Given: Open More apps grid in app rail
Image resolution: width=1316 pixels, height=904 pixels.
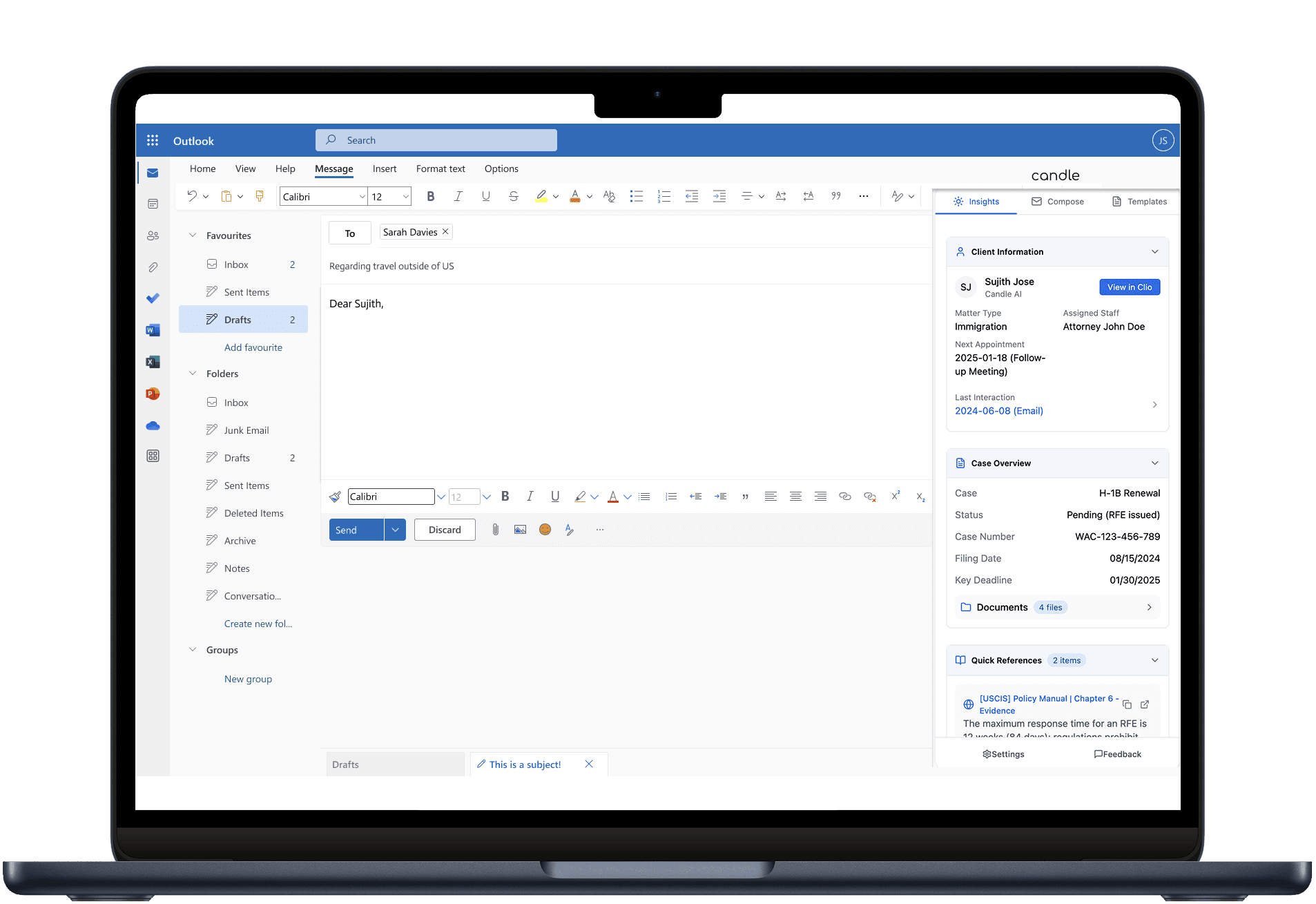Looking at the screenshot, I should [x=153, y=456].
